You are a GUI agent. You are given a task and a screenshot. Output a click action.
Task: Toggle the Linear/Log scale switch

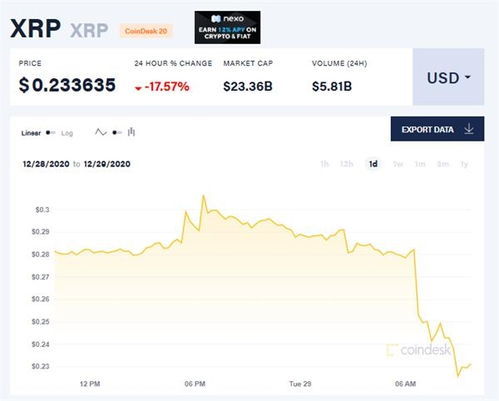51,133
